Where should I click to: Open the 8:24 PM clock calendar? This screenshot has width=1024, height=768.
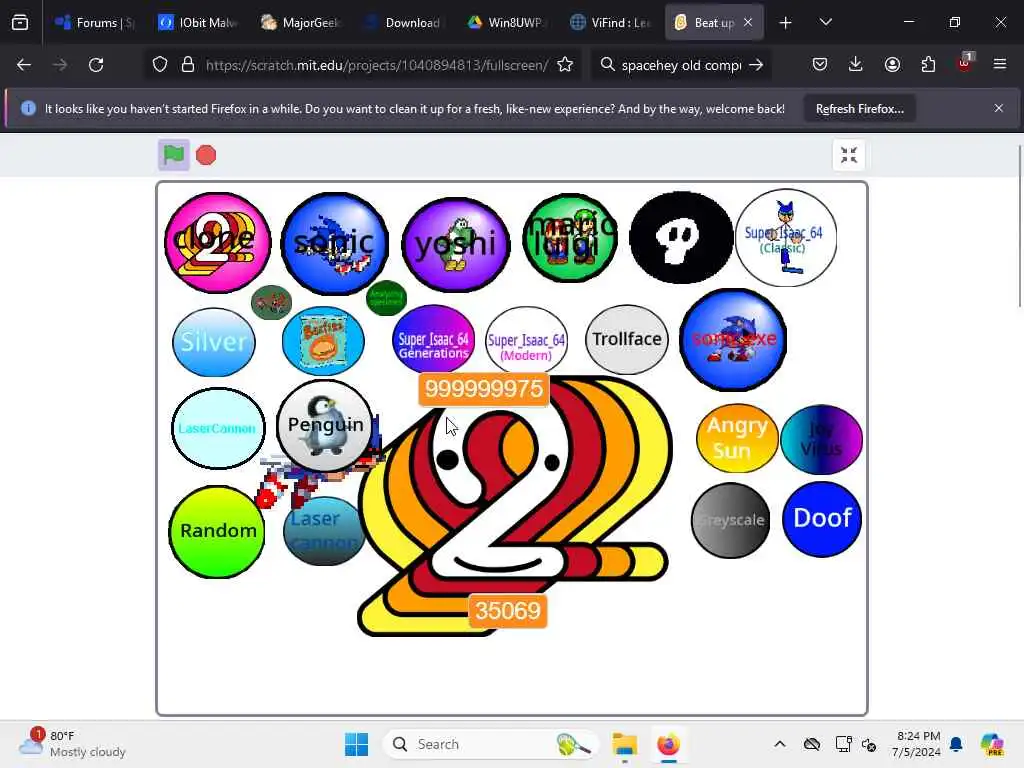pyautogui.click(x=918, y=744)
